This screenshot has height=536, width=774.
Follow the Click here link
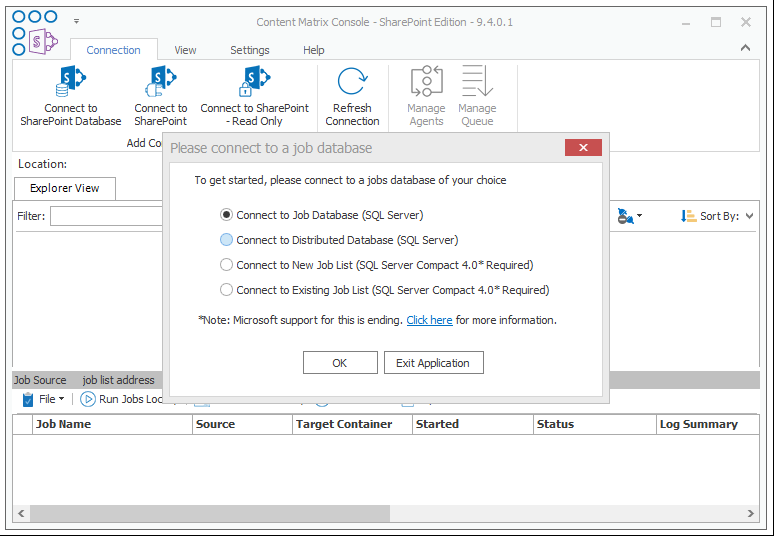coord(429,320)
